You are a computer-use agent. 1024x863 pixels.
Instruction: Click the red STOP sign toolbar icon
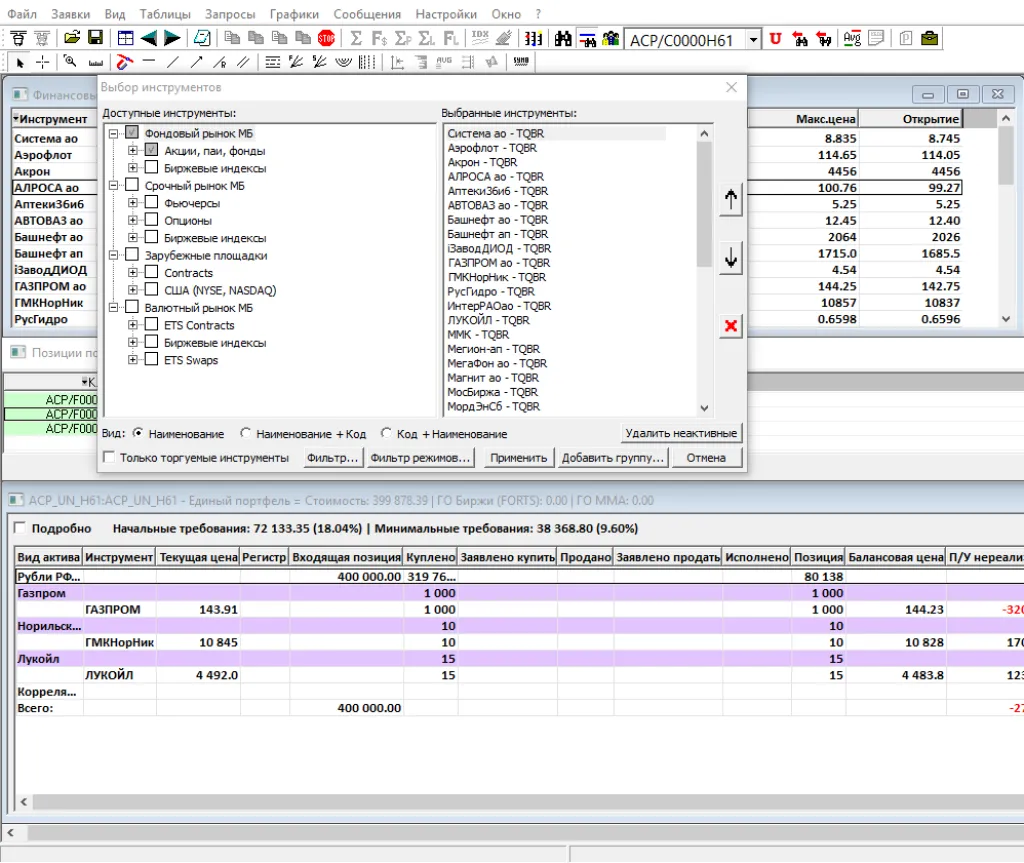tap(326, 39)
